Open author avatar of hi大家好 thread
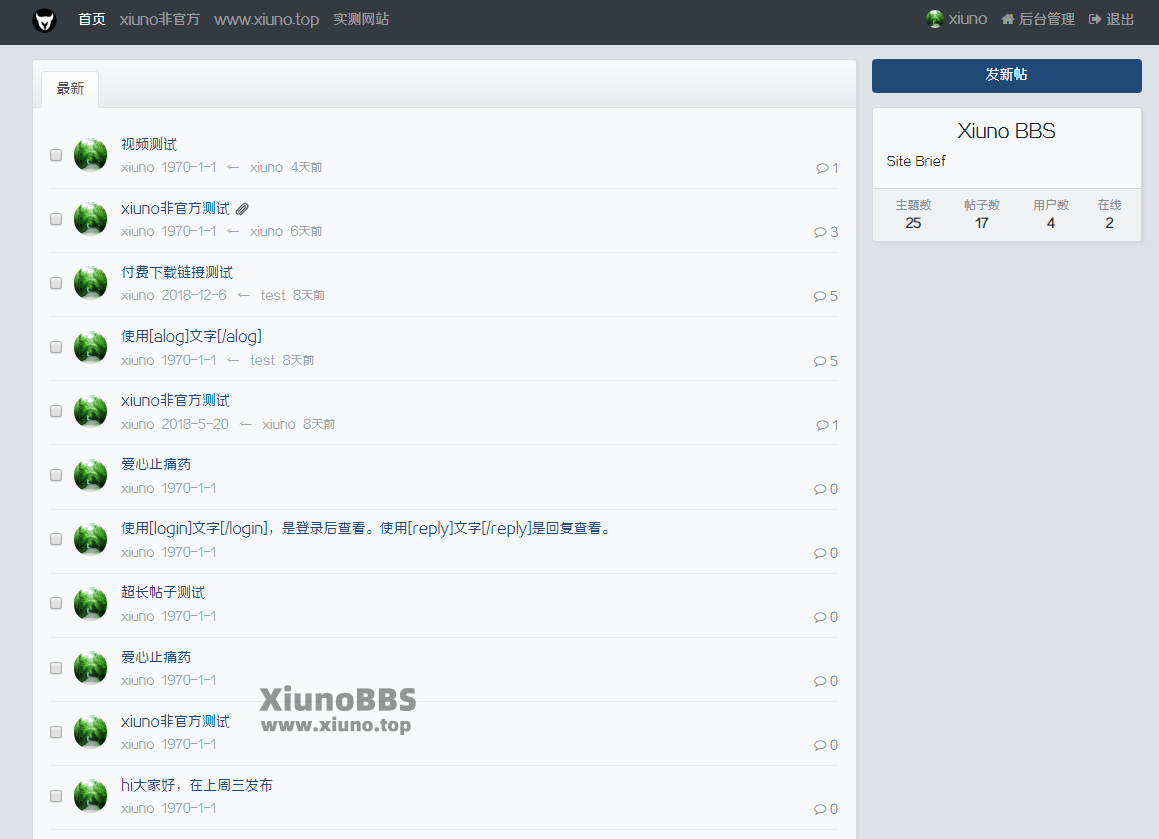This screenshot has height=839, width=1159. pos(91,795)
